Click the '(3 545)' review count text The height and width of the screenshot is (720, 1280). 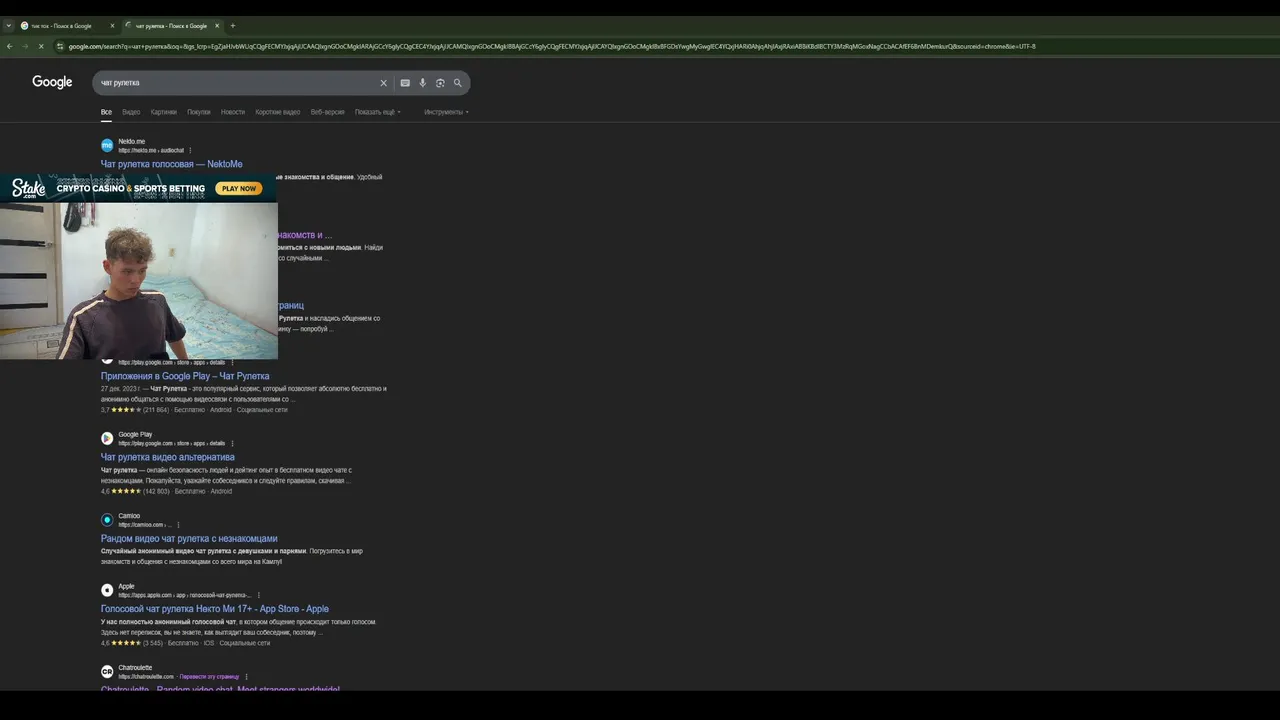[153, 643]
